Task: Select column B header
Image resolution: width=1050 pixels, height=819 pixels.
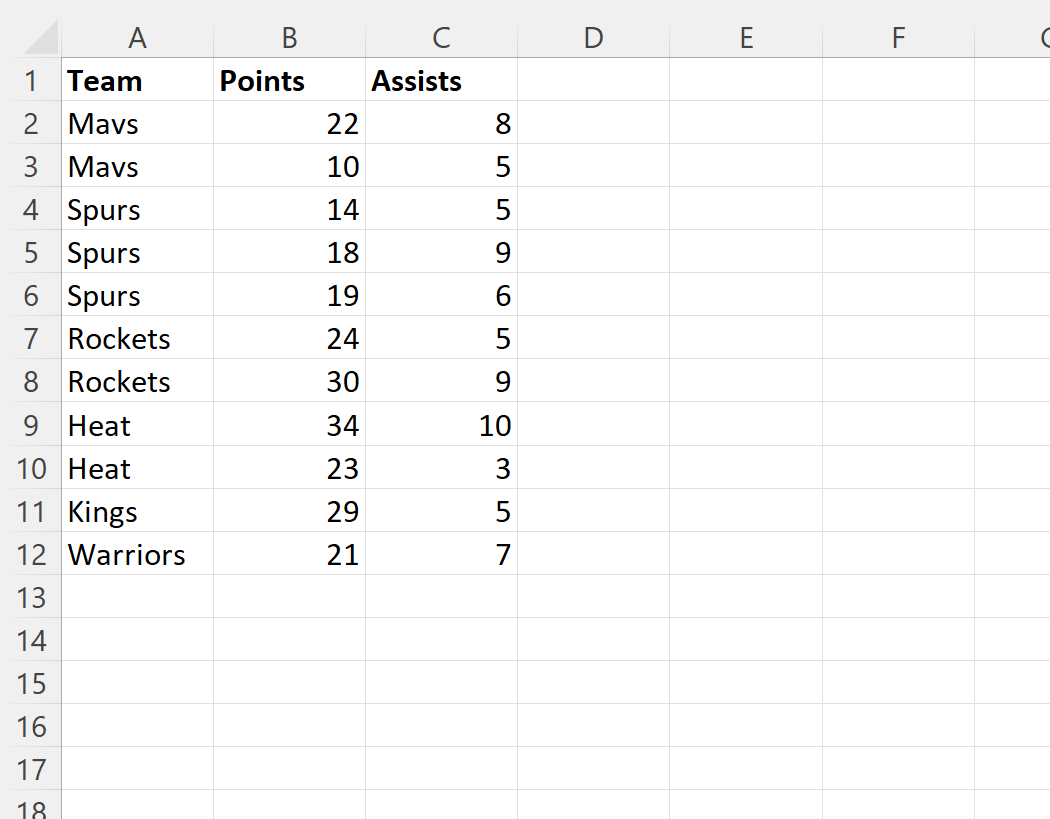Action: [x=289, y=38]
